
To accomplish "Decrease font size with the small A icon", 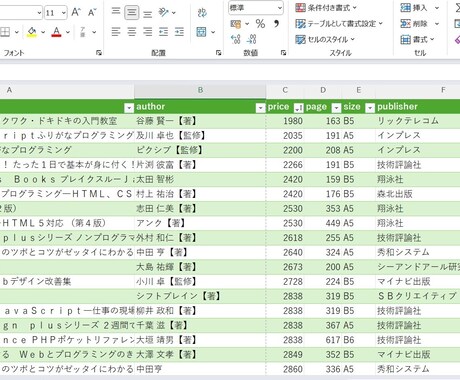I will click(92, 13).
